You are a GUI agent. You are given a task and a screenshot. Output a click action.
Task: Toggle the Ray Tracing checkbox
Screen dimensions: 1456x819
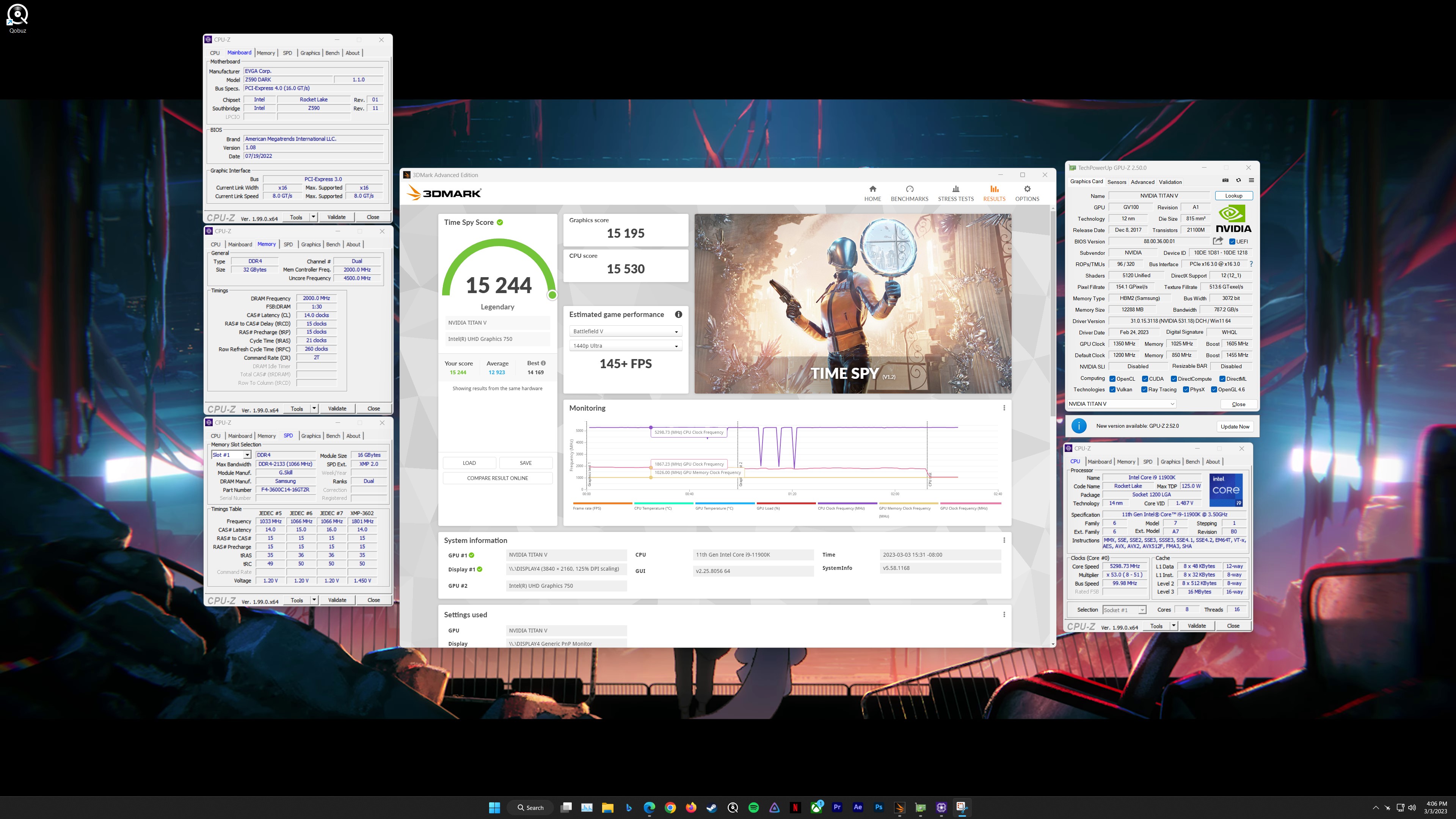tap(1144, 389)
